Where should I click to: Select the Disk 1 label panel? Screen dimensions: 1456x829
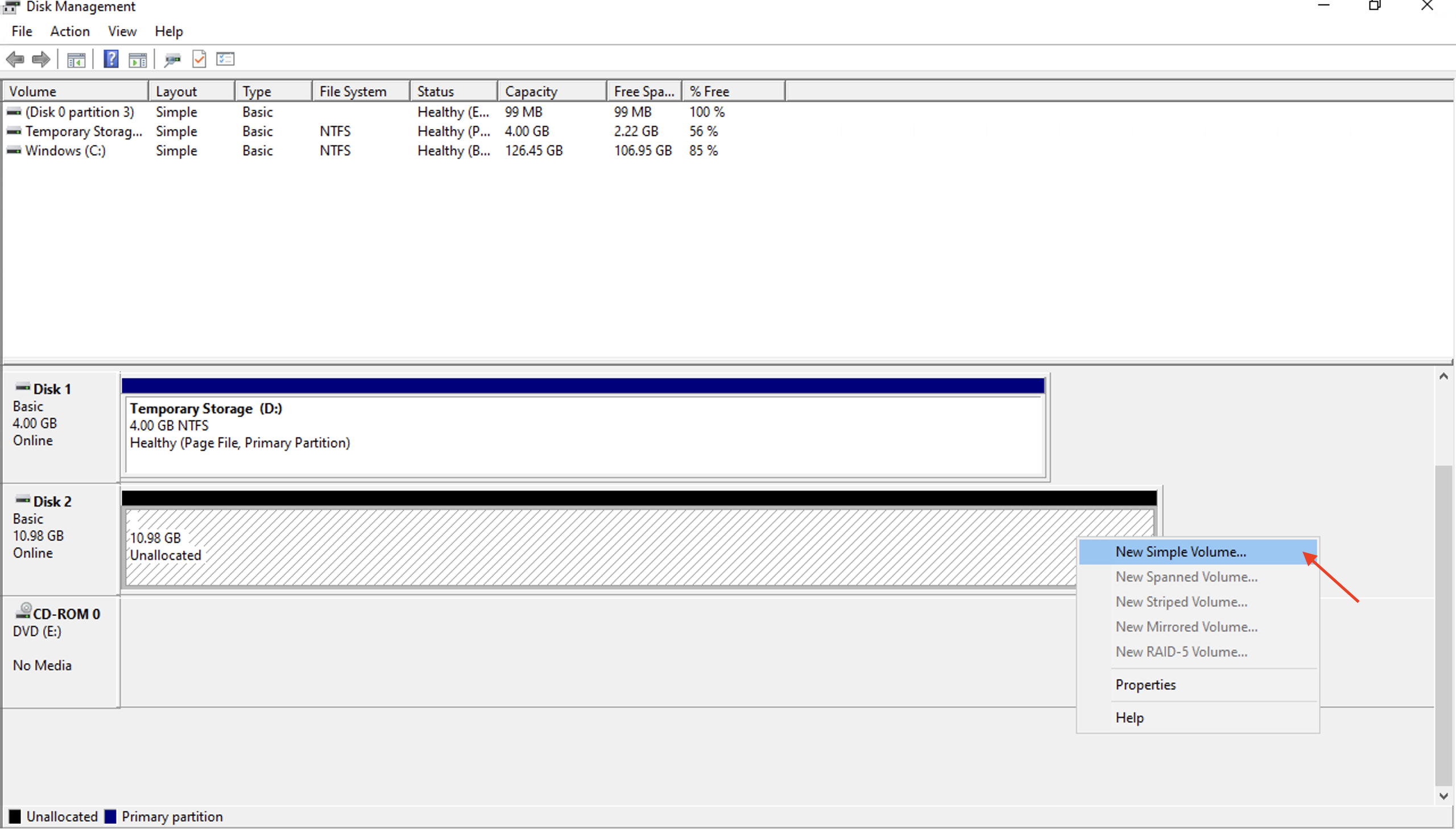[60, 427]
